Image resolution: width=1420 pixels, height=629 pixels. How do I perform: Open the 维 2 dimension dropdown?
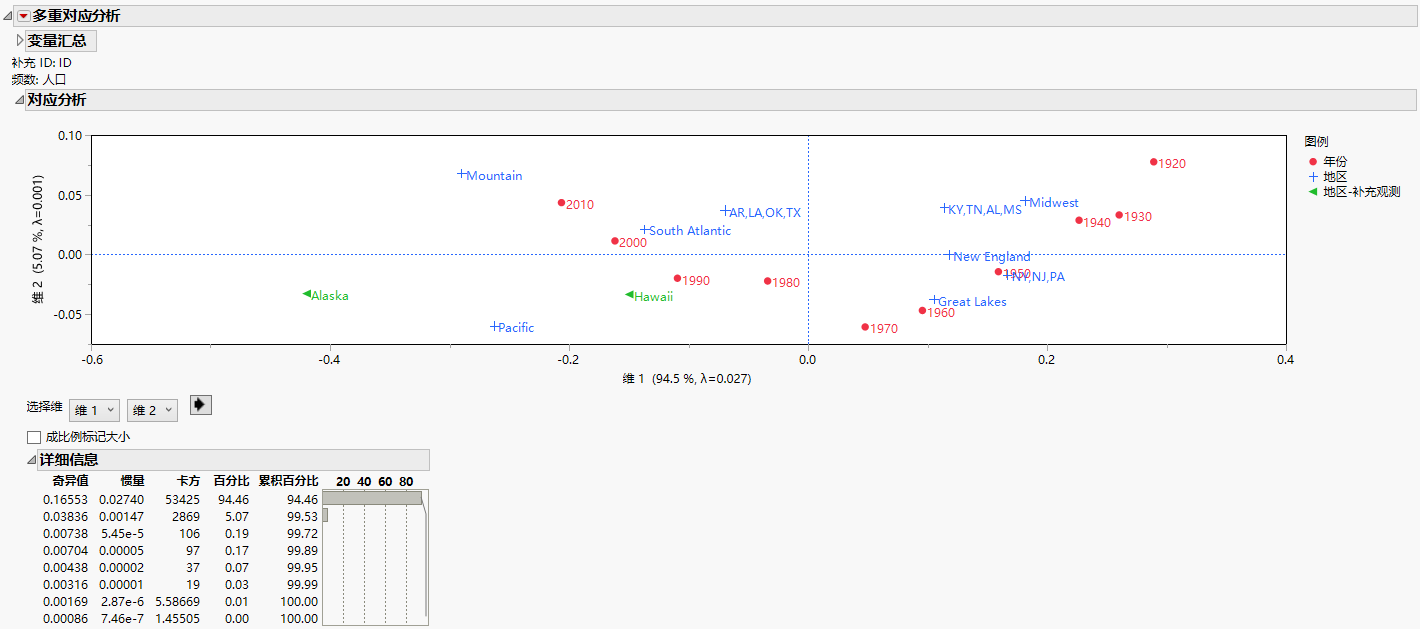152,410
